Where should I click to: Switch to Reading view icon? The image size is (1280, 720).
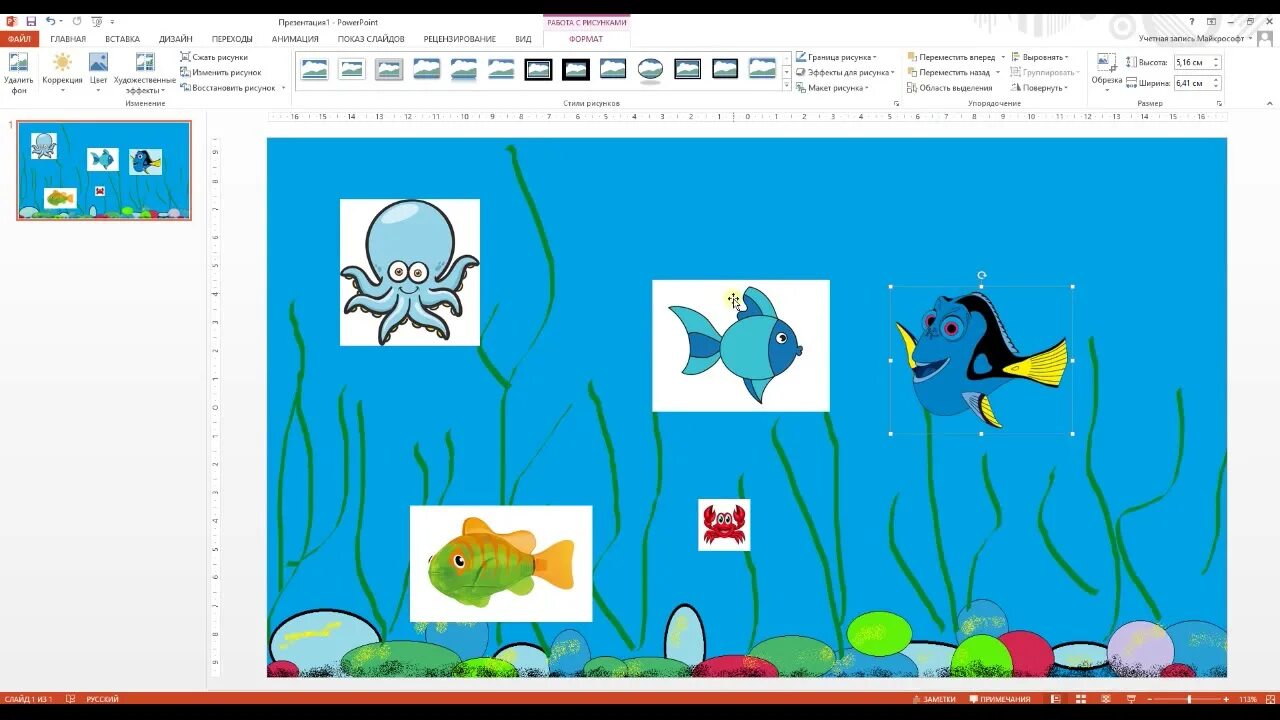point(1105,699)
